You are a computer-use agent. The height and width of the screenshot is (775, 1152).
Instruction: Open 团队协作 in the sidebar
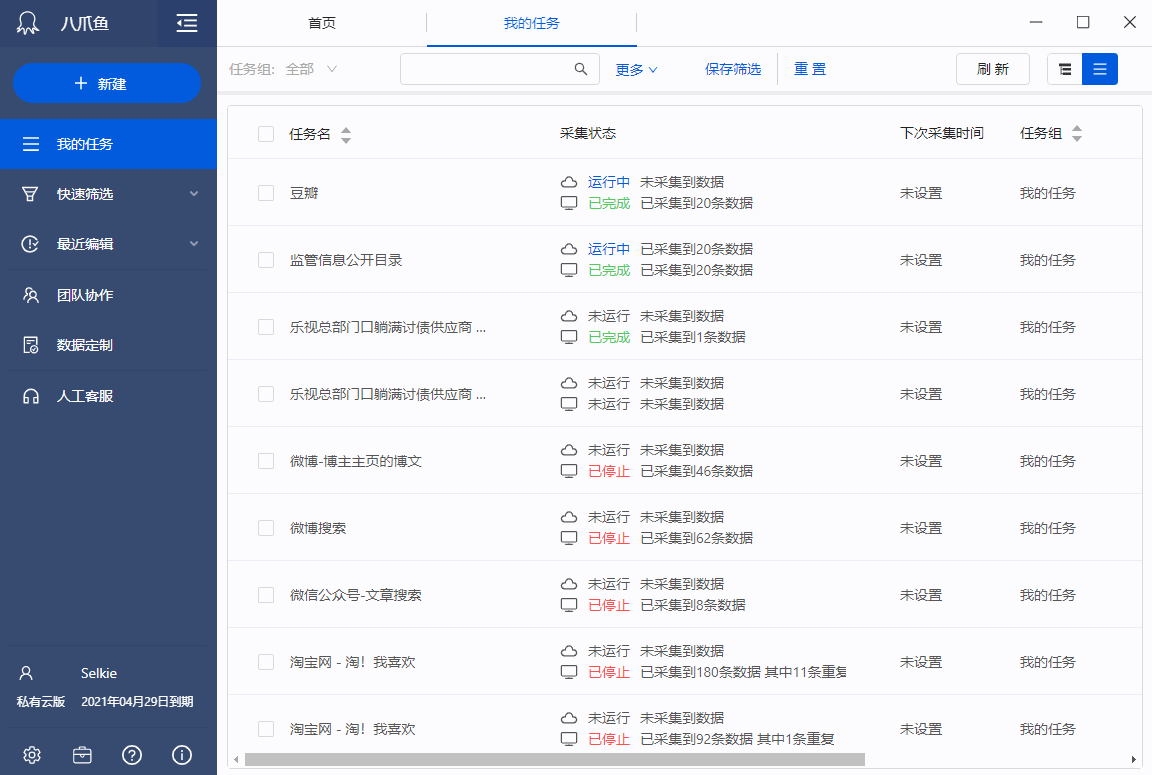[85, 295]
